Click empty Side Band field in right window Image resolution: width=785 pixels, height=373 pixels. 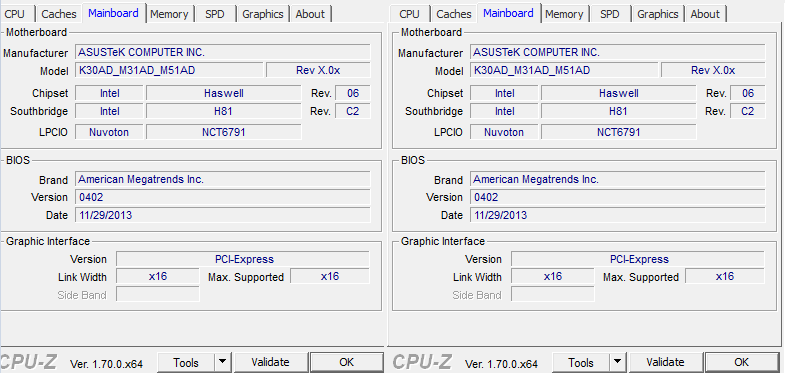(553, 294)
